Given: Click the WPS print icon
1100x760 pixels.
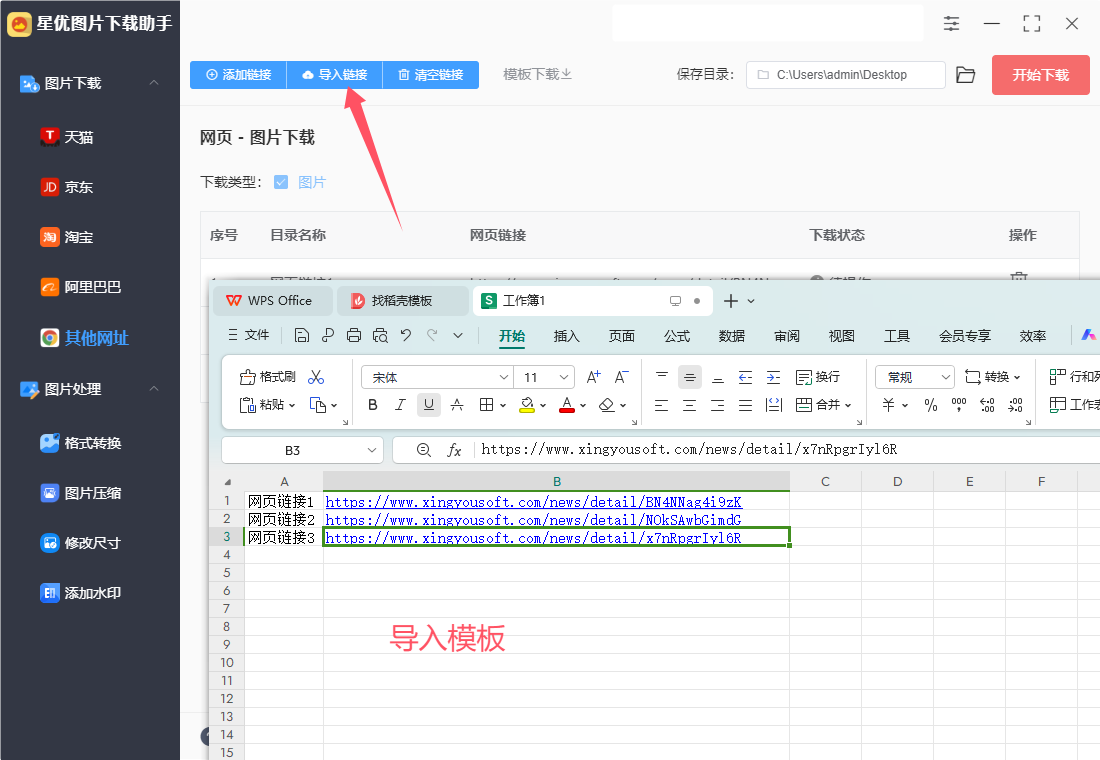Looking at the screenshot, I should point(354,335).
